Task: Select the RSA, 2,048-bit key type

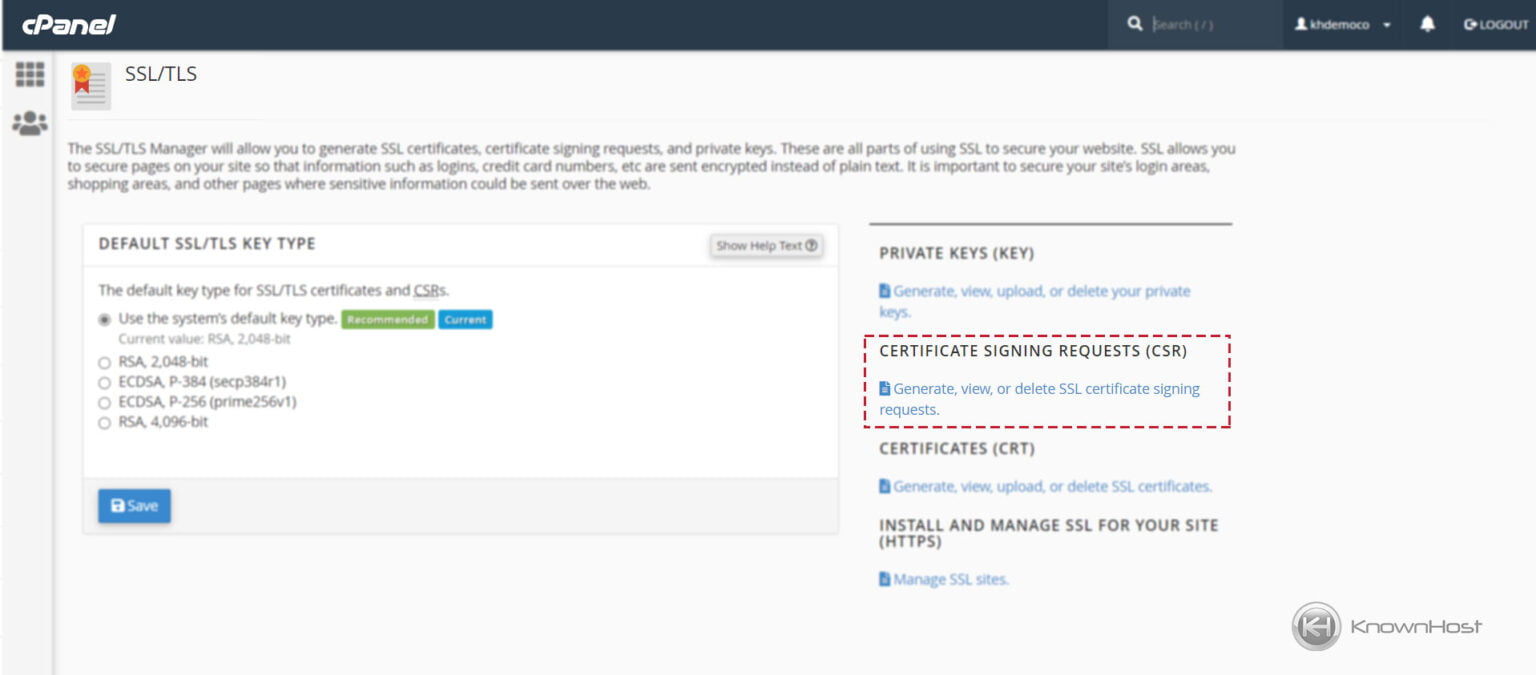Action: pyautogui.click(x=104, y=363)
